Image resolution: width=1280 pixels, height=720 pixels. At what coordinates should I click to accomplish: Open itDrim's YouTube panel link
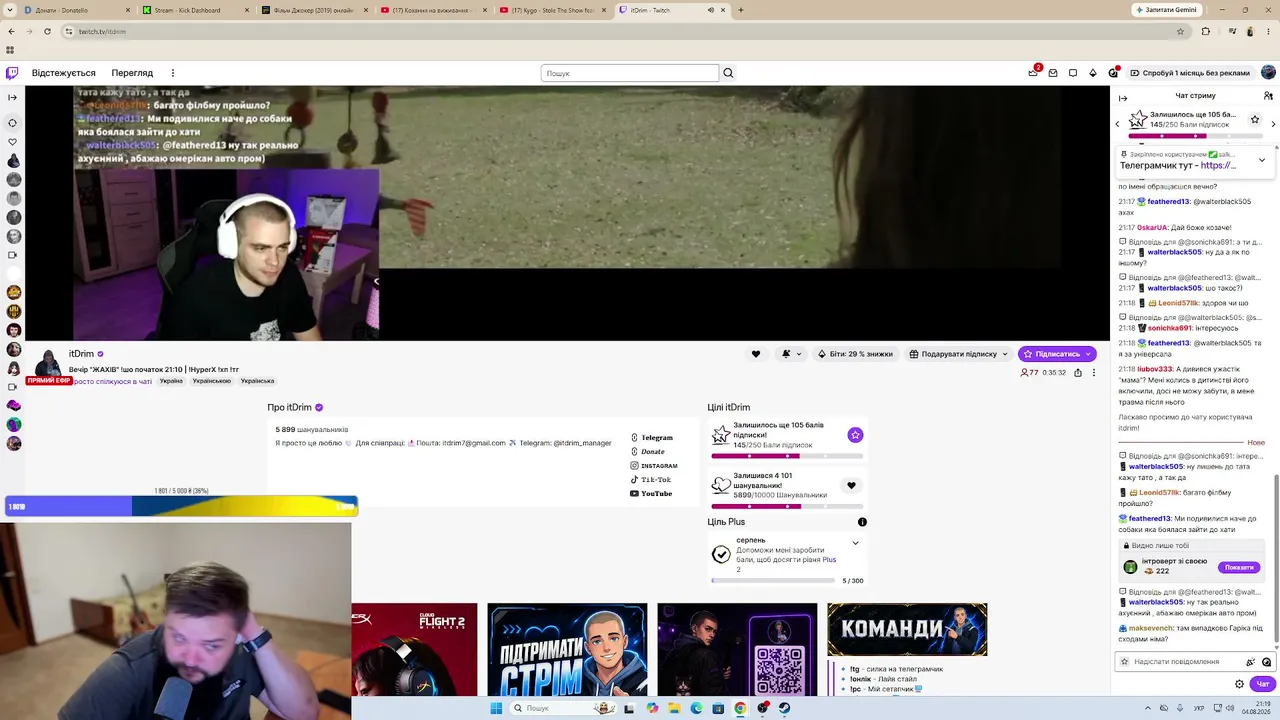(651, 494)
